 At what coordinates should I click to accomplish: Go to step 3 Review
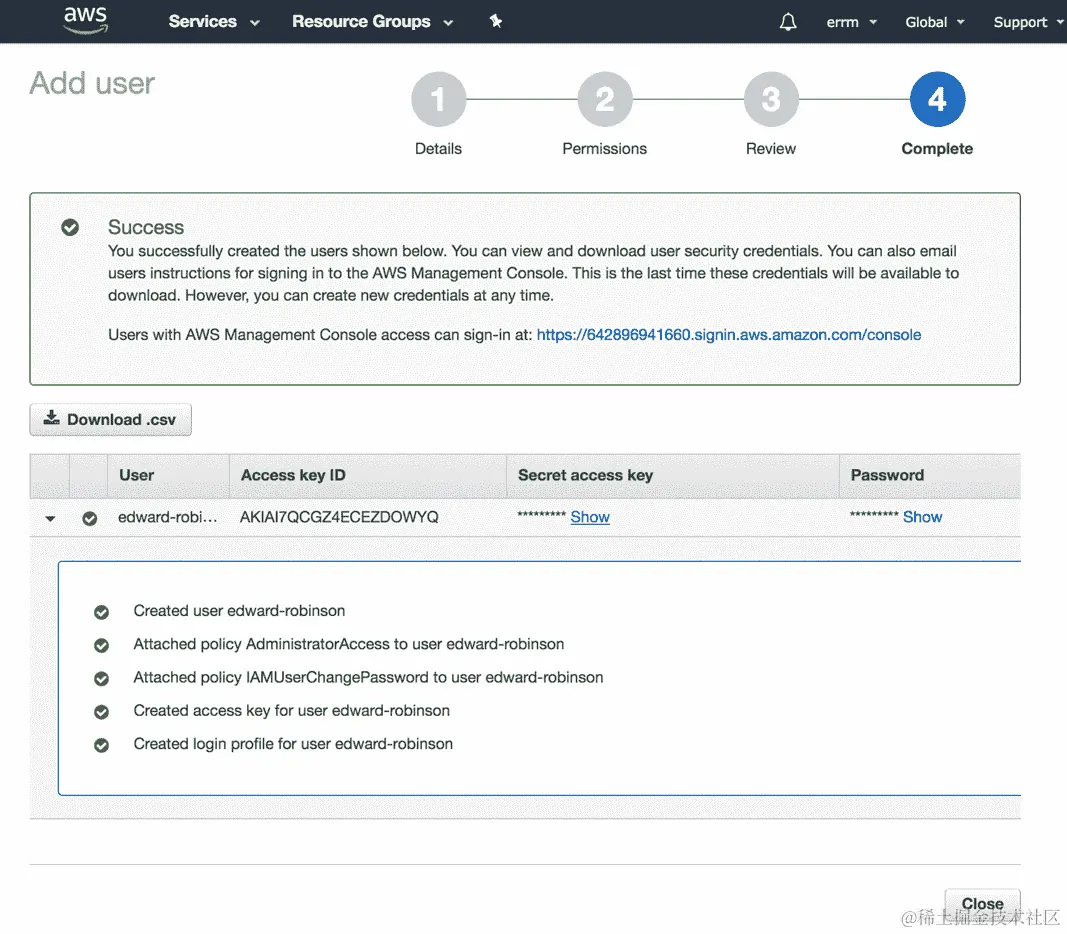coord(771,99)
